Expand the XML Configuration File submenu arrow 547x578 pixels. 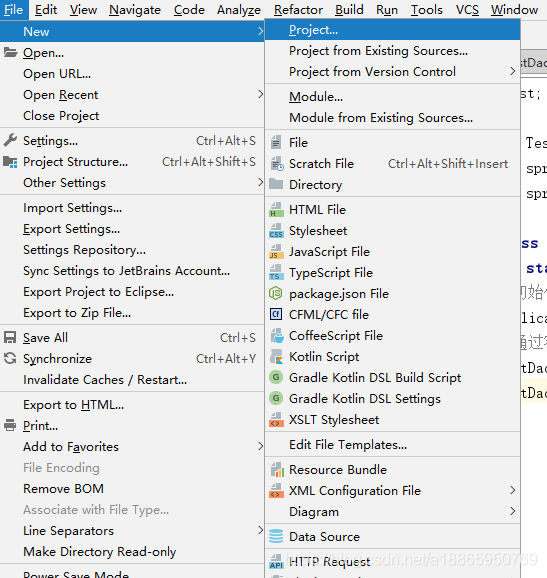[x=512, y=490]
